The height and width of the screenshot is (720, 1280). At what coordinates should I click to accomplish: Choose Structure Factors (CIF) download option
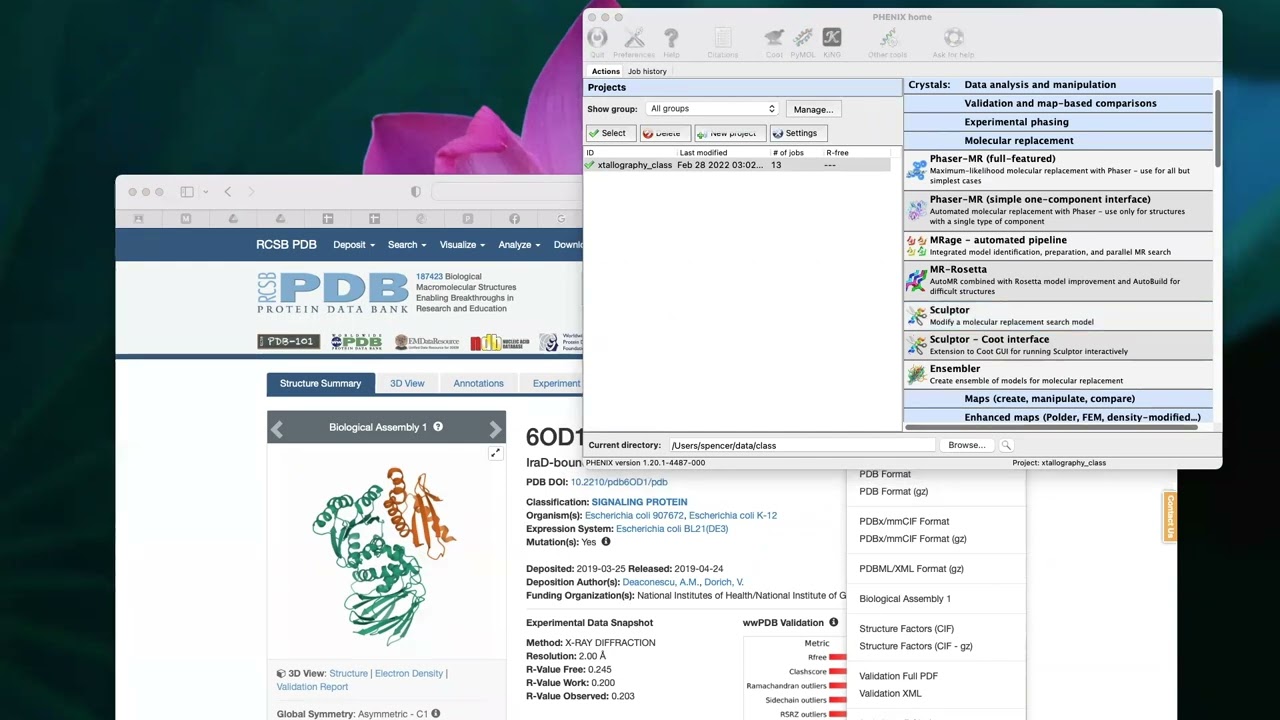pos(906,629)
